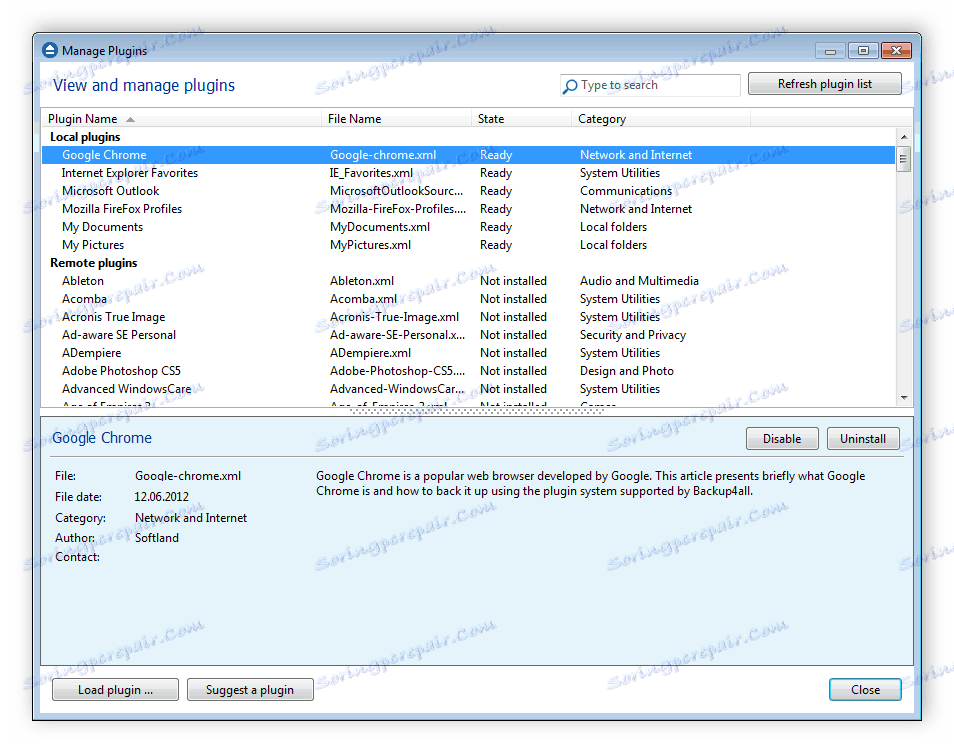The image size is (954, 753).
Task: Click the Softland author value
Action: pos(156,538)
